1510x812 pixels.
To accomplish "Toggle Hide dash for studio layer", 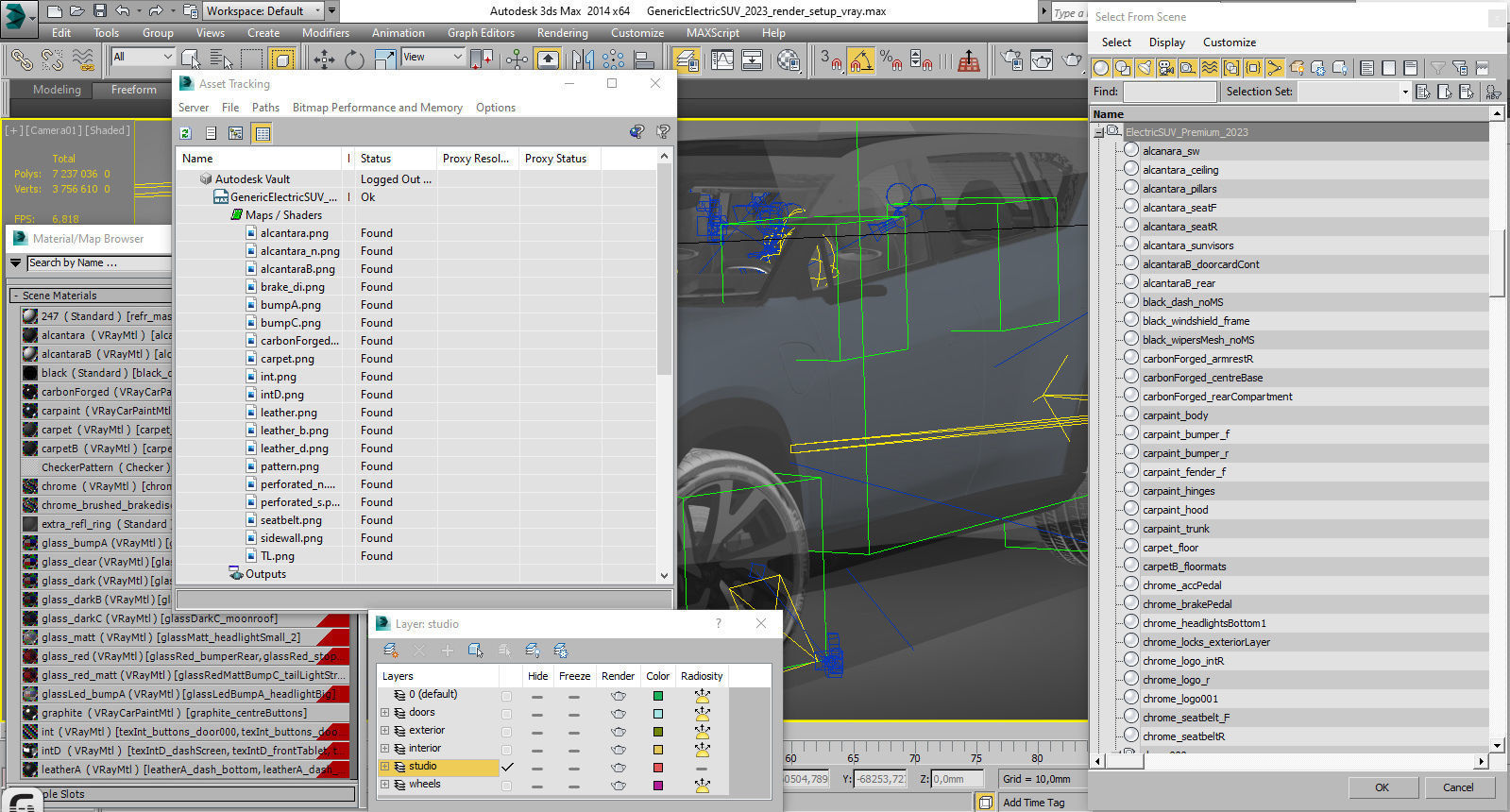I will [537, 768].
